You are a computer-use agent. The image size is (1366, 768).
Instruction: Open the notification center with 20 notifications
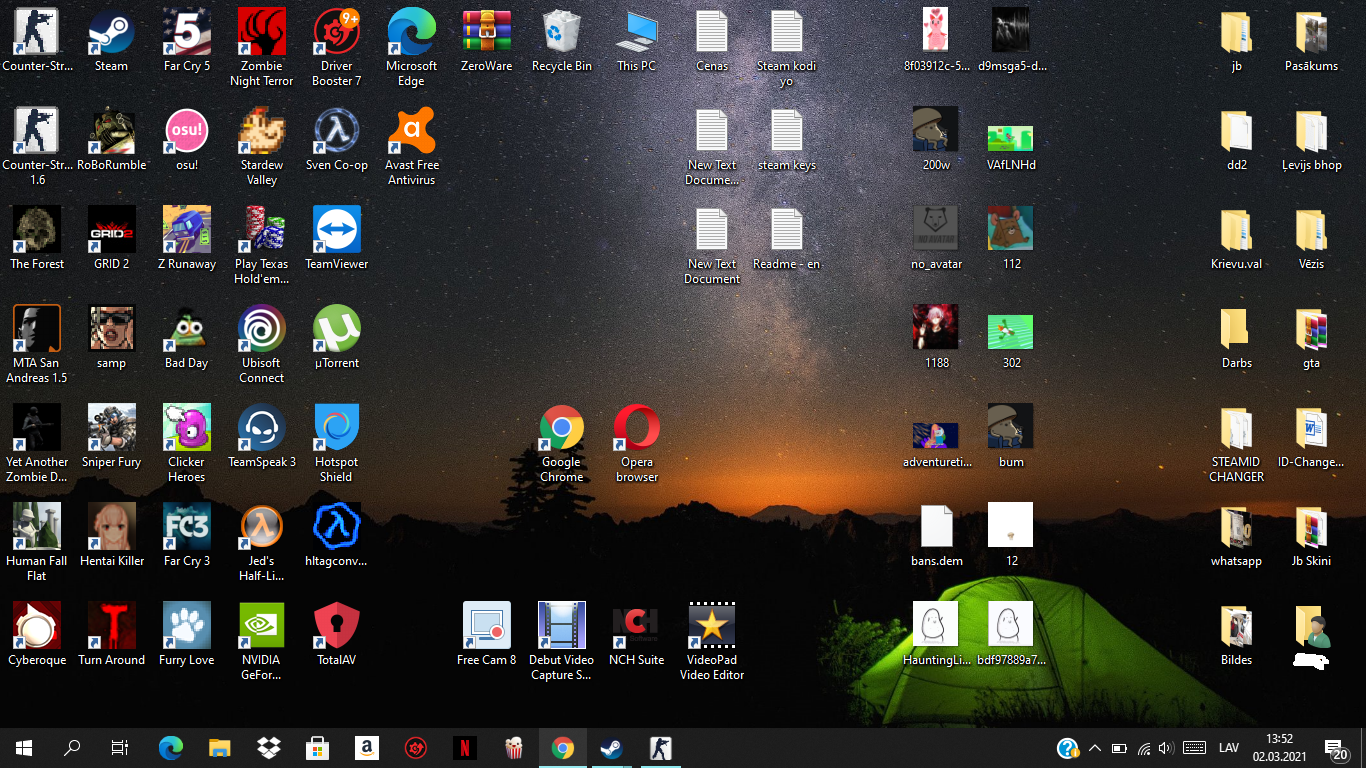point(1335,748)
